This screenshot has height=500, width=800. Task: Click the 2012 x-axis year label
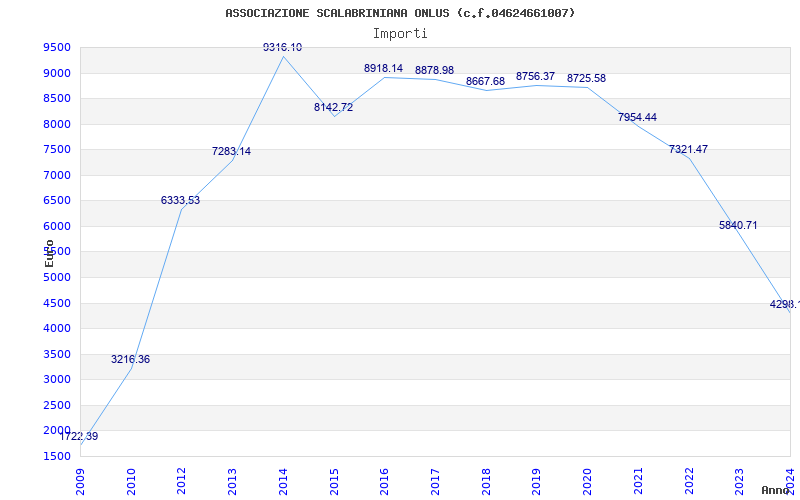[x=182, y=482]
